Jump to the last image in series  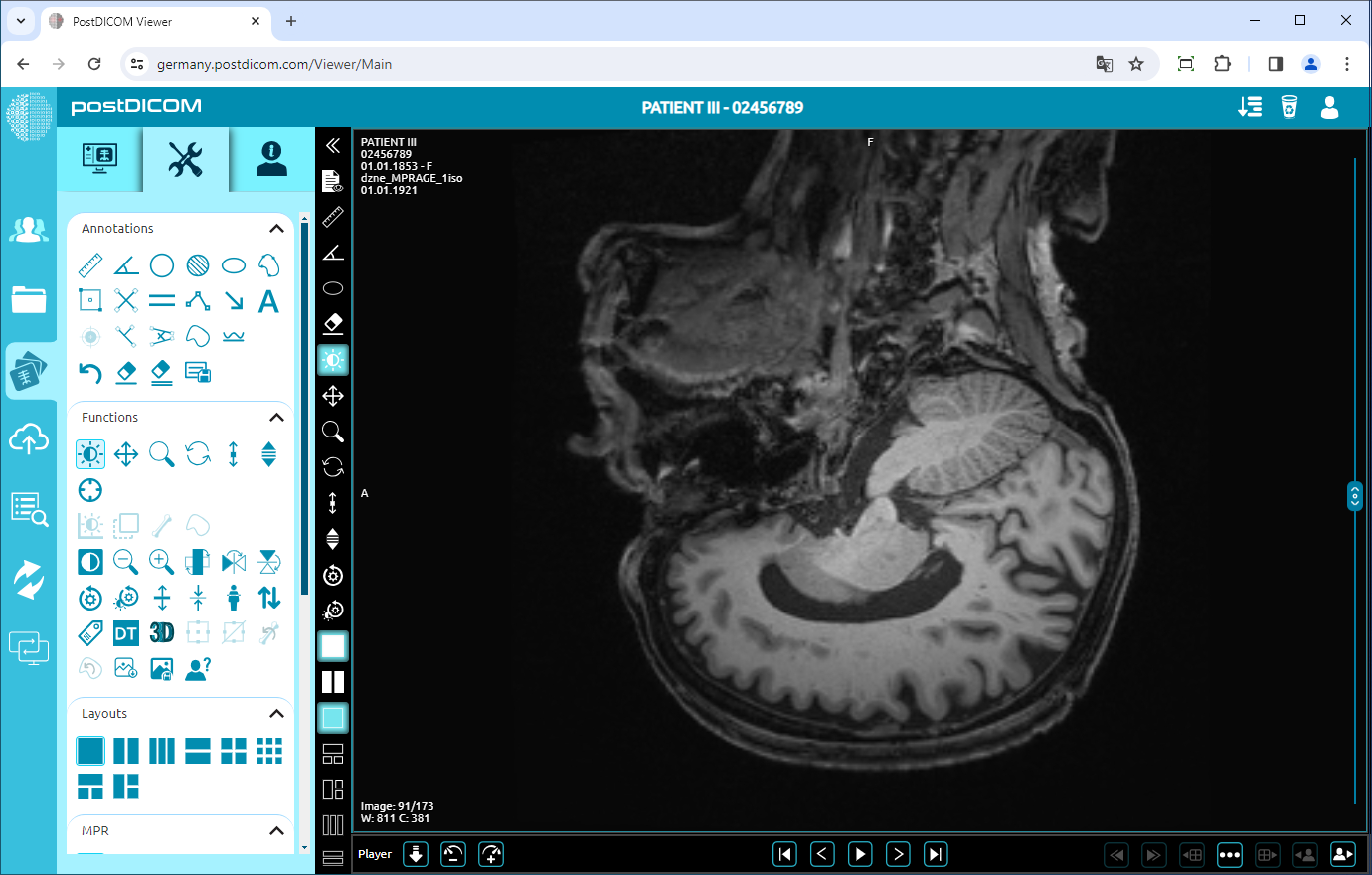[x=935, y=853]
